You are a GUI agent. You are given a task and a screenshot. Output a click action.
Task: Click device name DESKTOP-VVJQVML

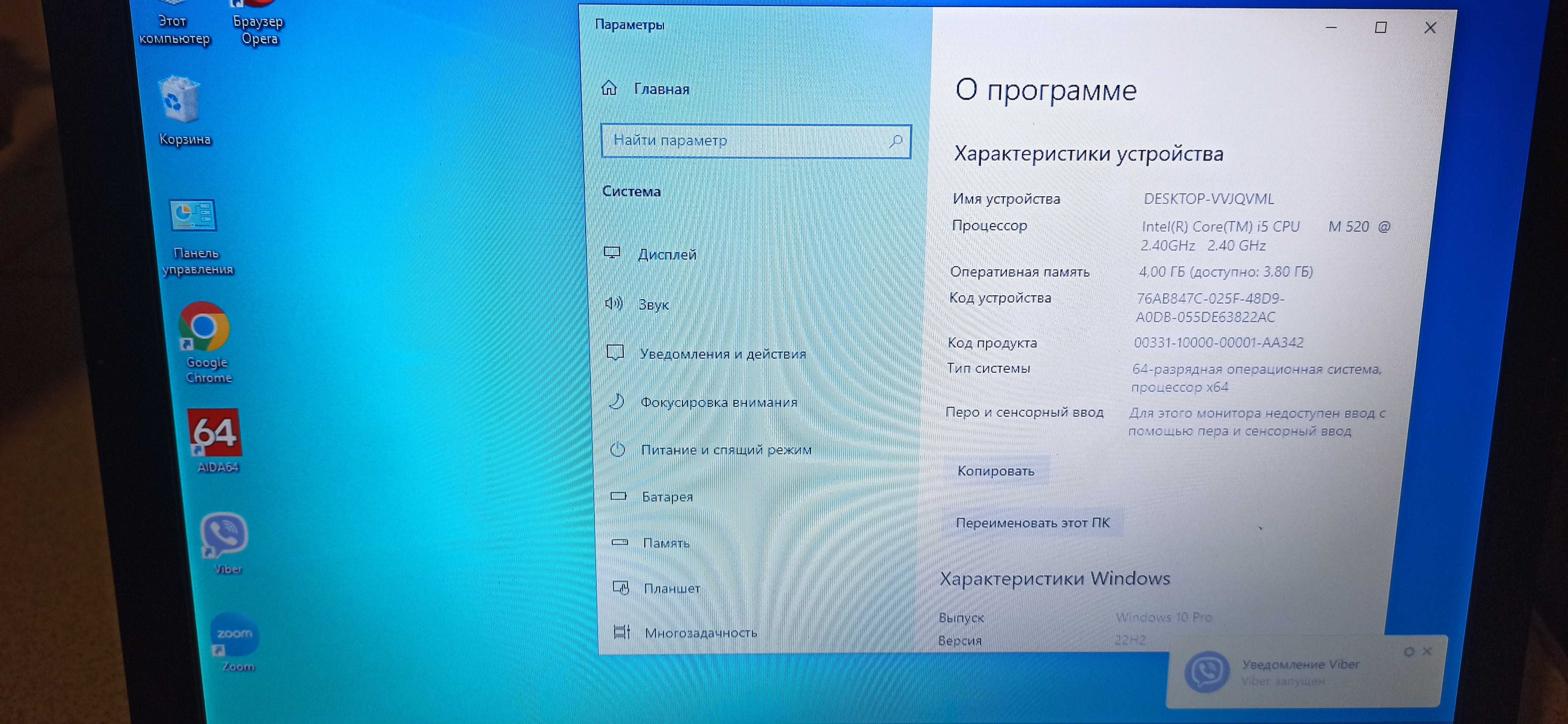(x=1208, y=199)
